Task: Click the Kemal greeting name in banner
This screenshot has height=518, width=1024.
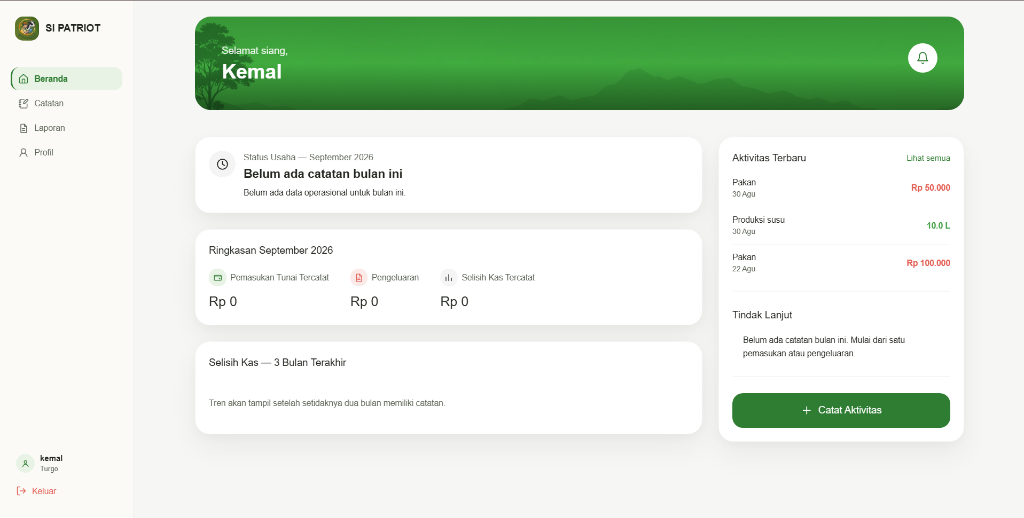Action: 251,72
